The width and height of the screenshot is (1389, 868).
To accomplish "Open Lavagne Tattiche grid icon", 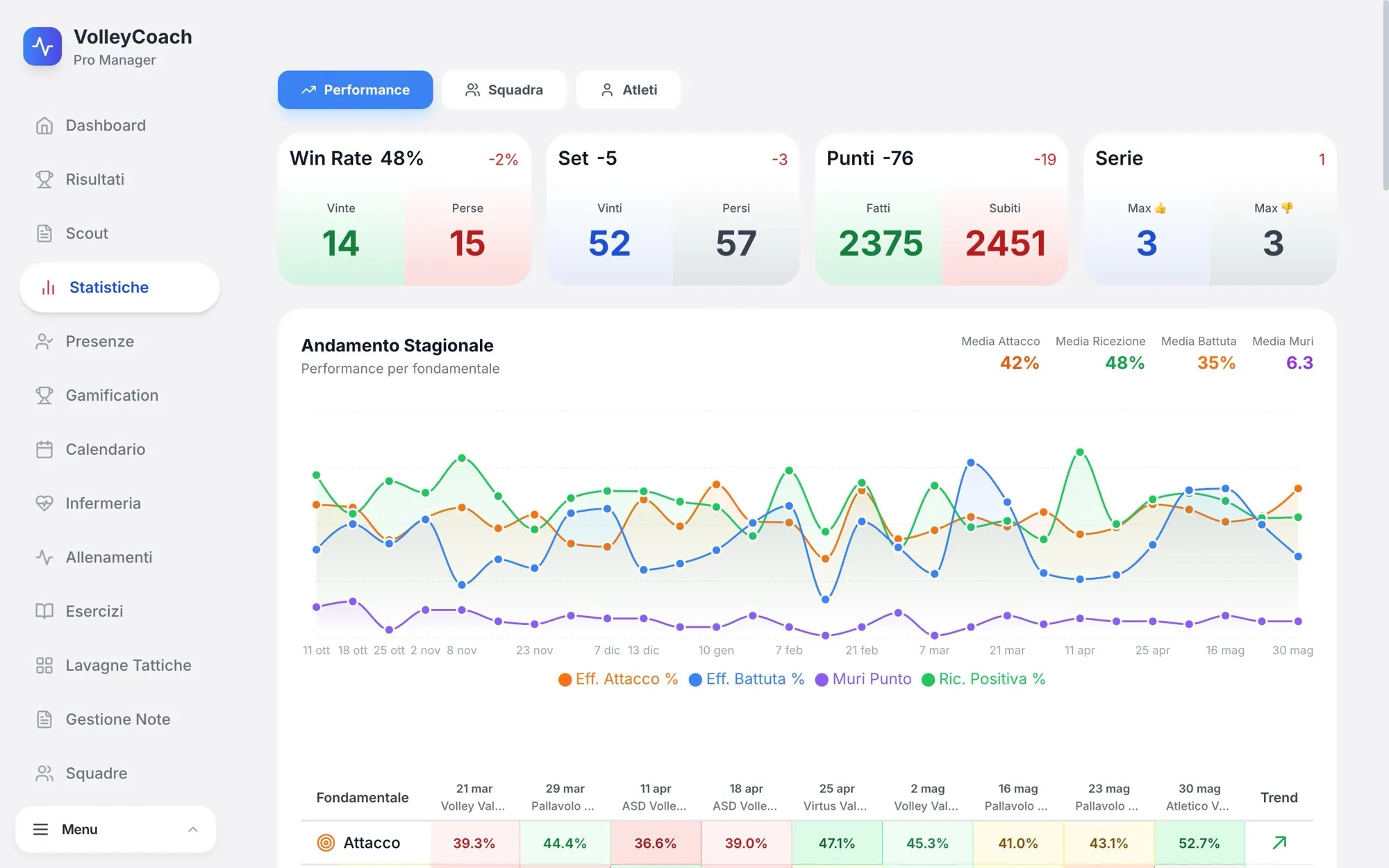I will [x=44, y=665].
